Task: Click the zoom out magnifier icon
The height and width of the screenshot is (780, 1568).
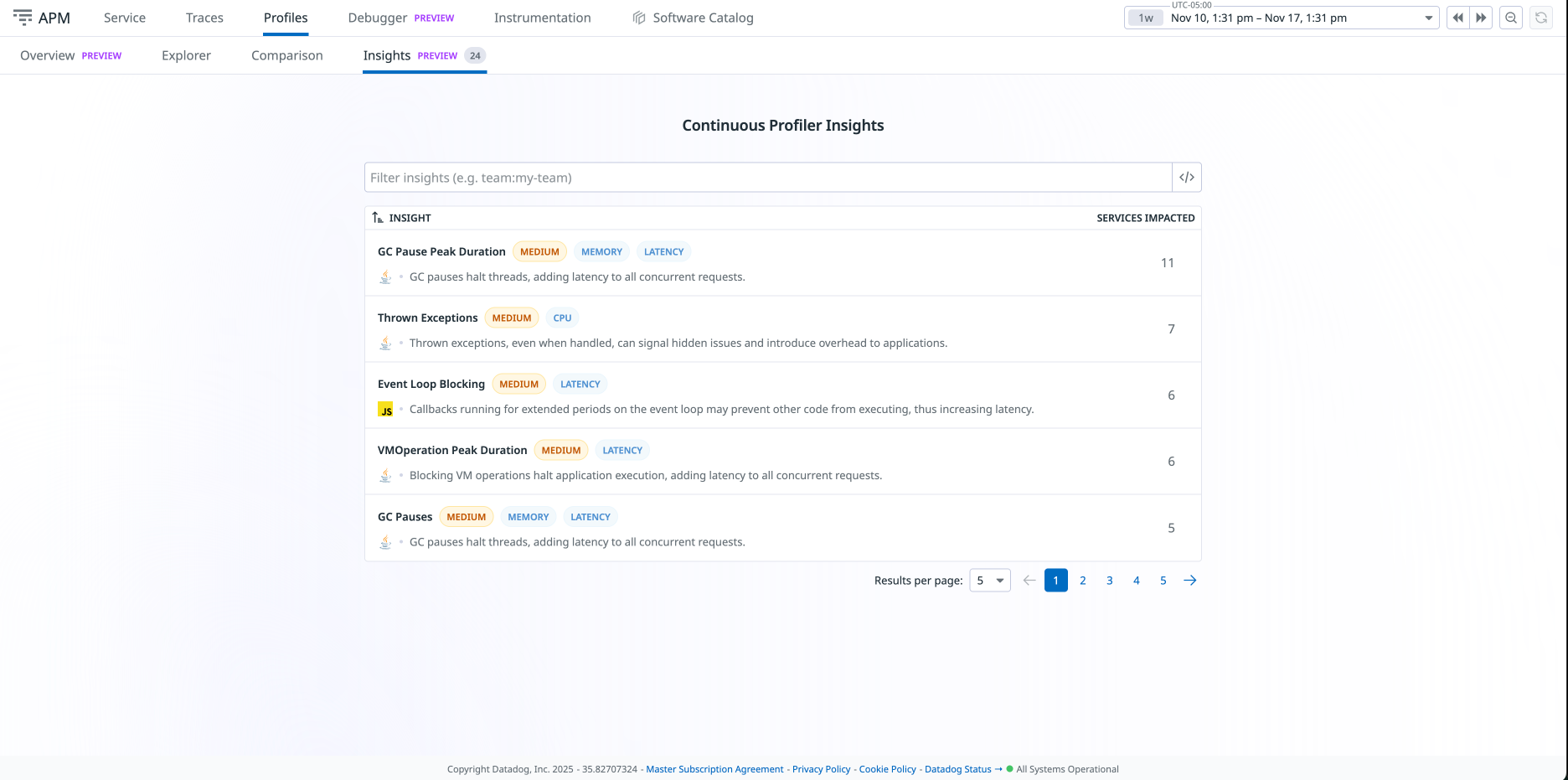Action: tap(1511, 18)
